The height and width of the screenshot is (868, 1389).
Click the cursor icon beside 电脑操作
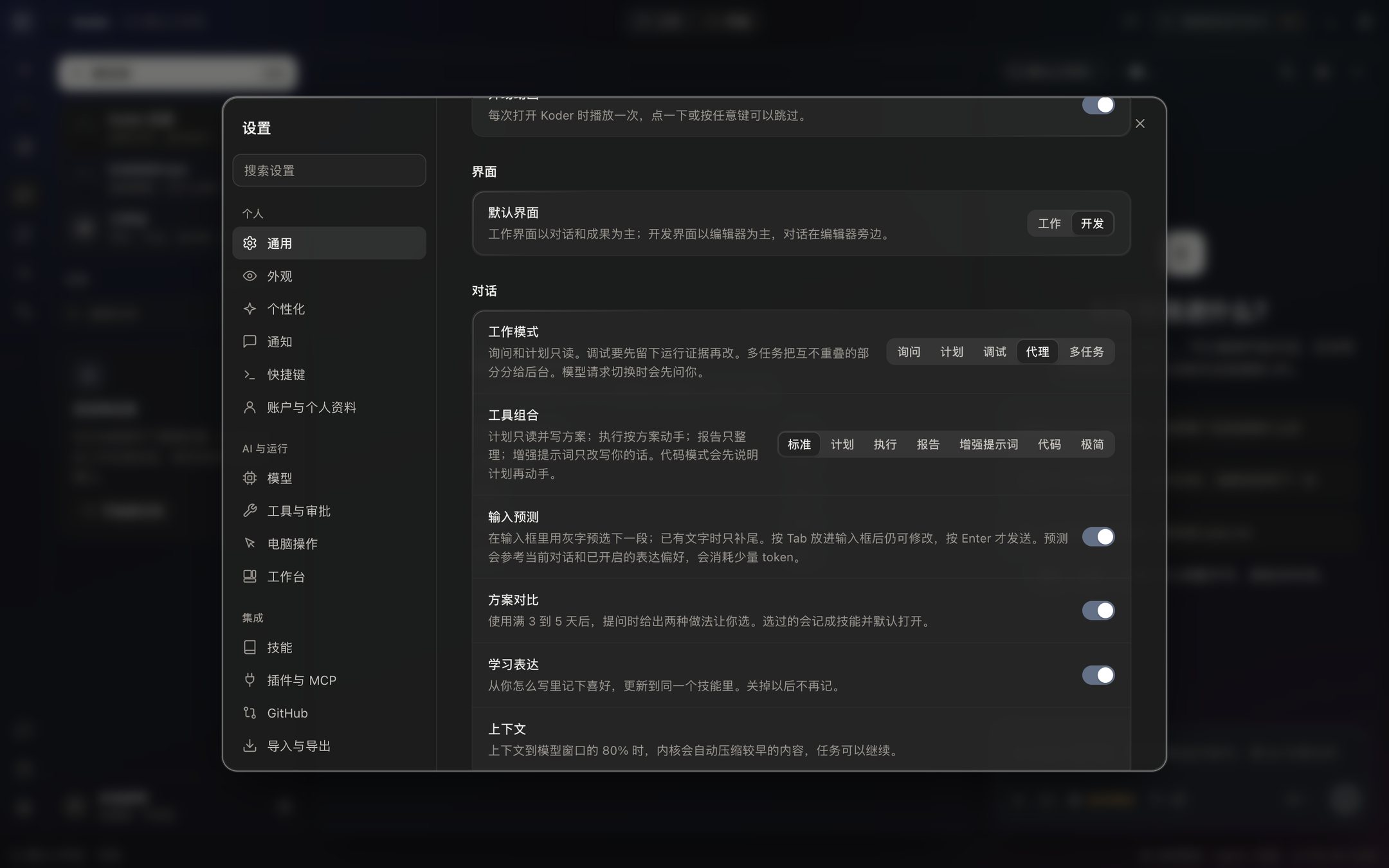coord(250,543)
